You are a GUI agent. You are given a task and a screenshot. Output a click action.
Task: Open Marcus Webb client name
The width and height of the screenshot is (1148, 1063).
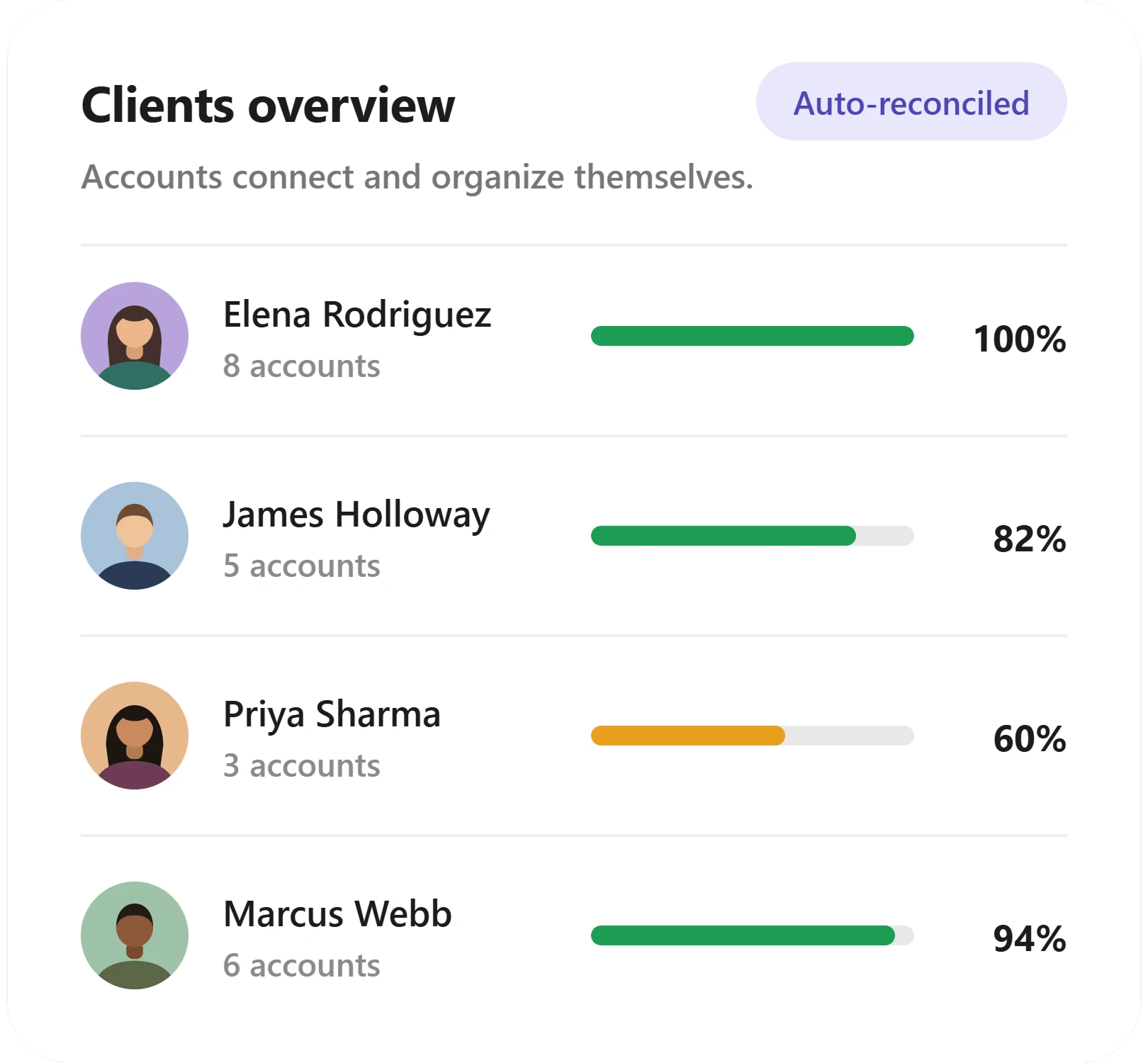337,914
